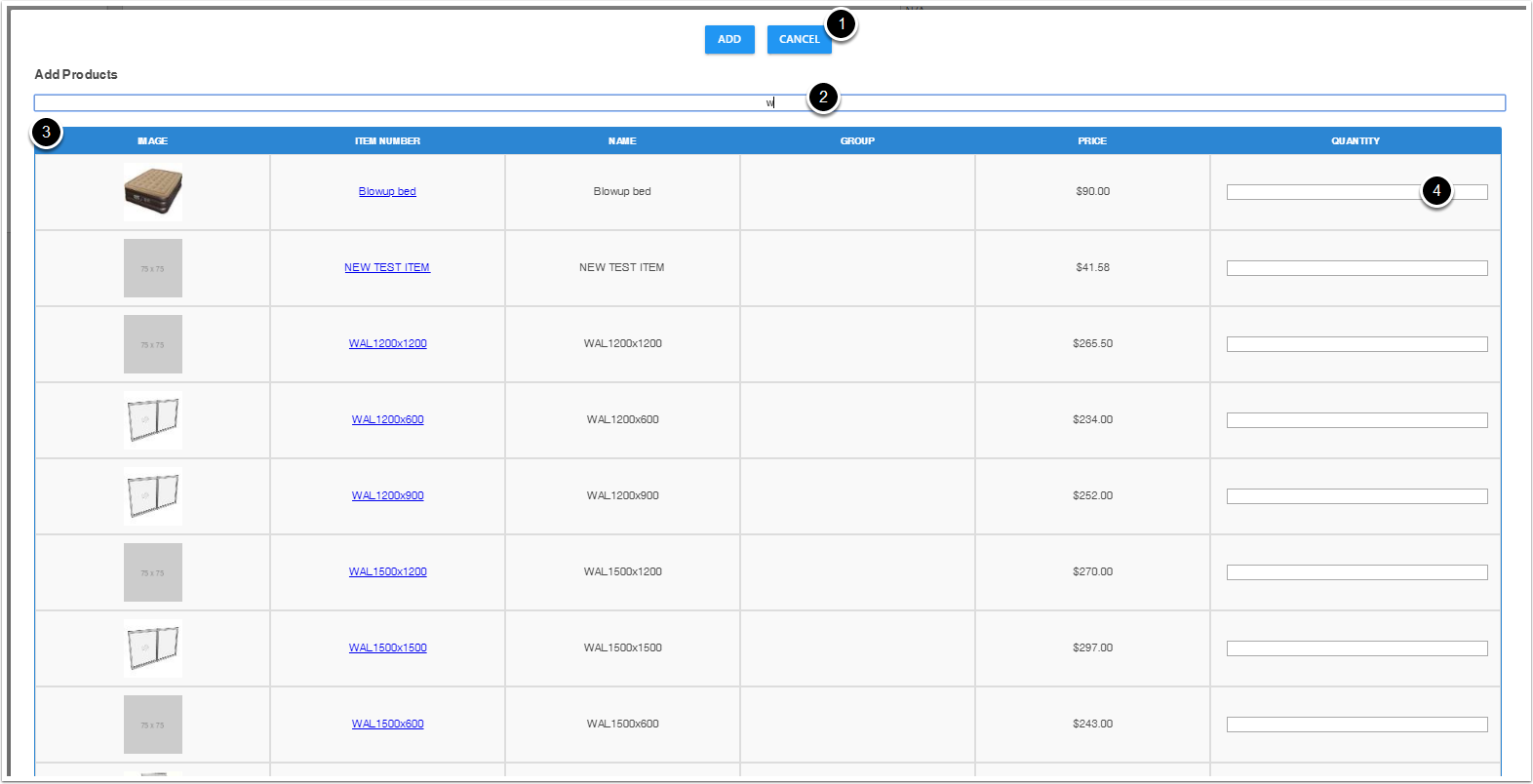Screen dimensions: 1533x784
Task: Click the Add Products heading
Action: [x=76, y=74]
